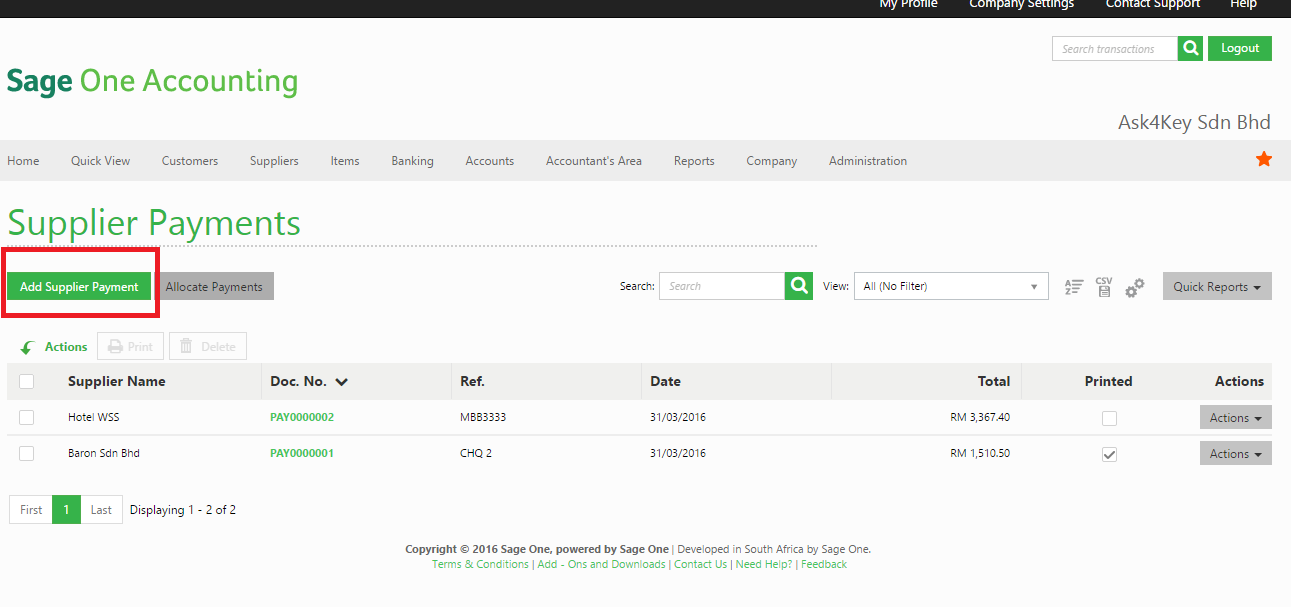The height and width of the screenshot is (607, 1291).
Task: Open the View filter dropdown
Action: point(951,286)
